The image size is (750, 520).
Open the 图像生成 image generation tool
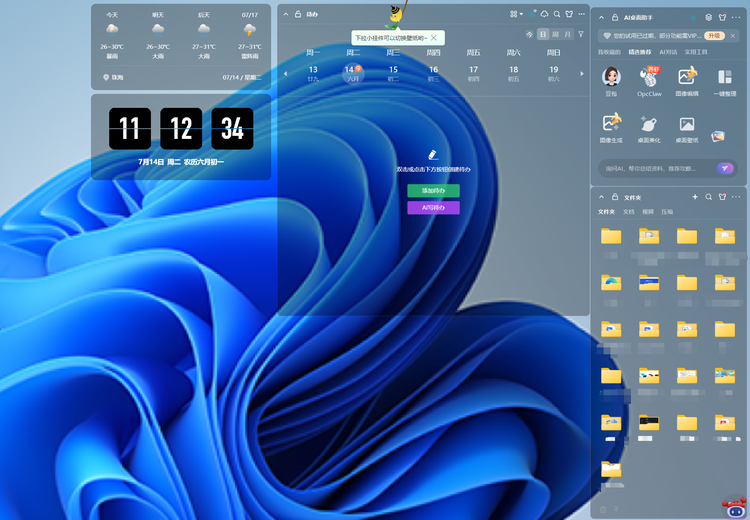tap(611, 123)
